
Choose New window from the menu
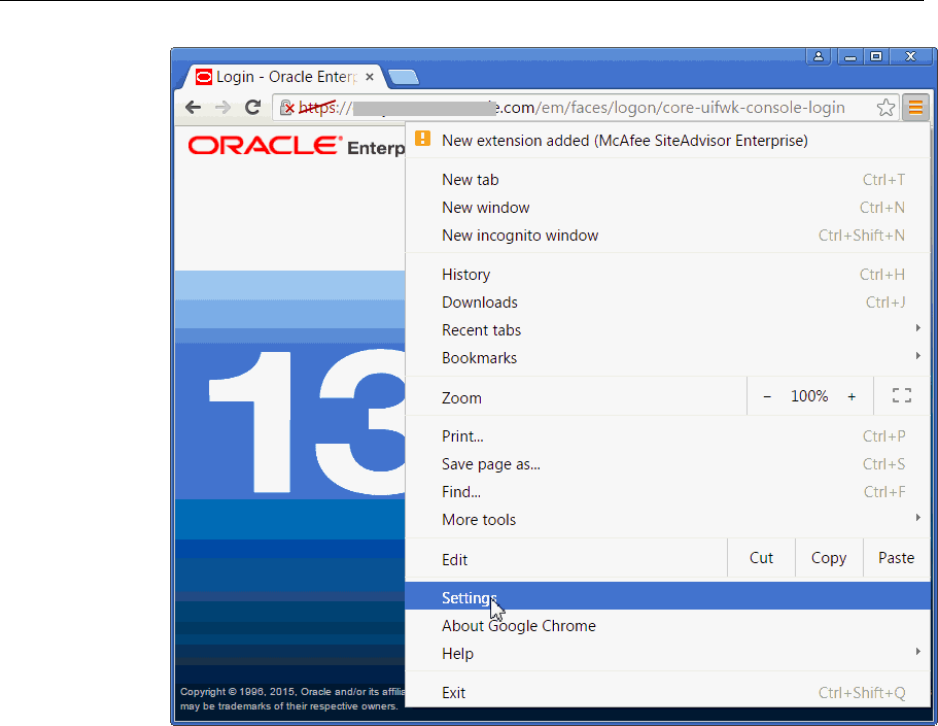(x=668, y=208)
